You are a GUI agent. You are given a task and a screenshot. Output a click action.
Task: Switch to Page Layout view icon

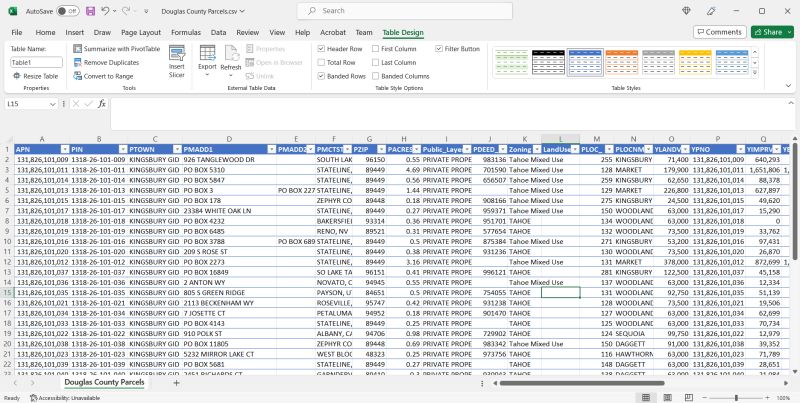667,397
